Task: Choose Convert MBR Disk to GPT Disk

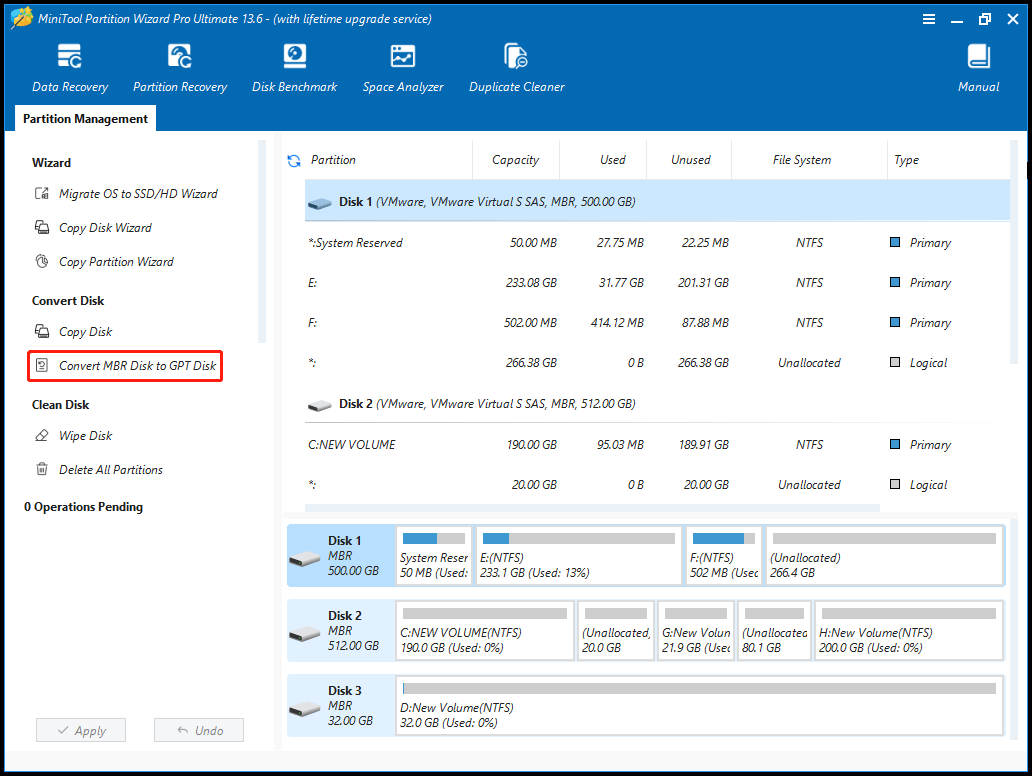Action: [x=125, y=365]
